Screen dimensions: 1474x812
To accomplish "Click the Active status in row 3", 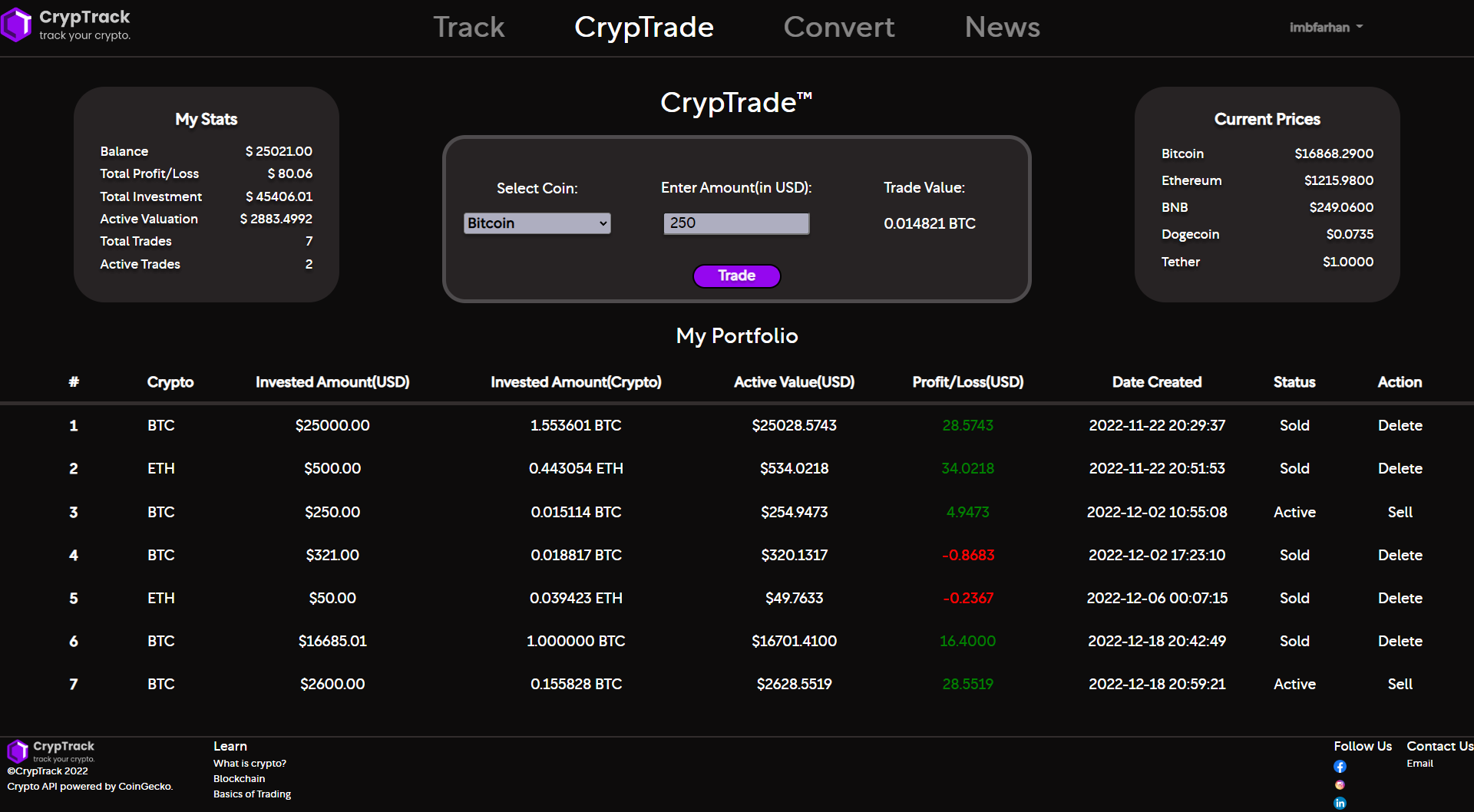I will pyautogui.click(x=1294, y=512).
